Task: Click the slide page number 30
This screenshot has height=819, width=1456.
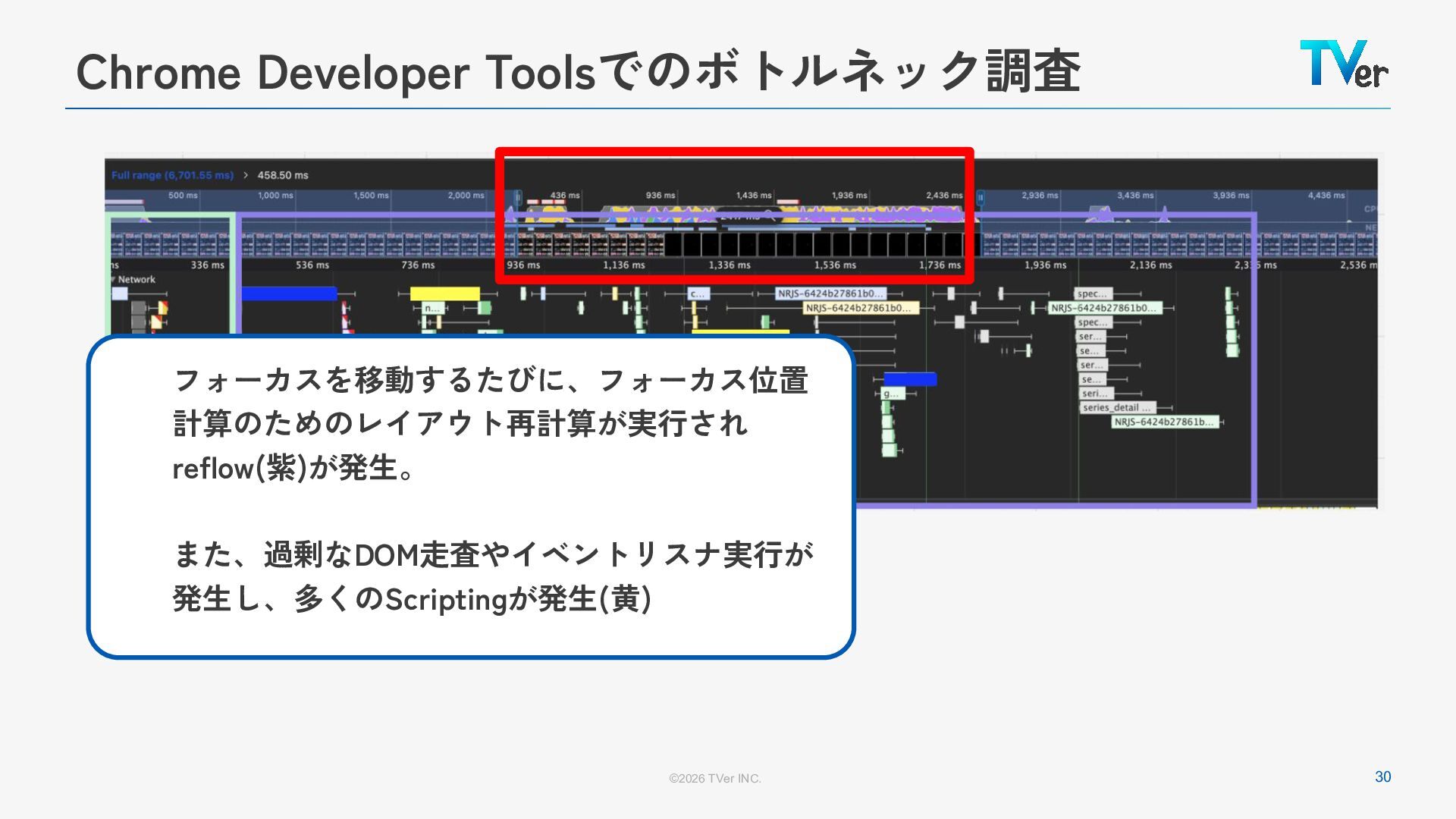Action: pyautogui.click(x=1382, y=777)
